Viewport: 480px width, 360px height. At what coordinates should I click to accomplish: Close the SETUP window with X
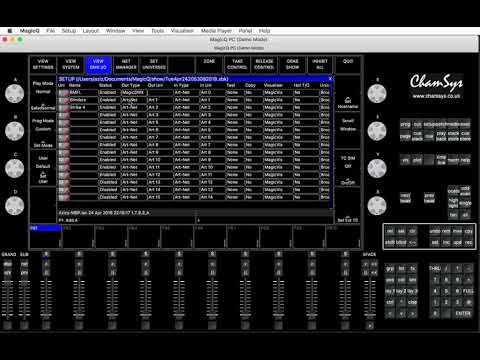click(330, 79)
